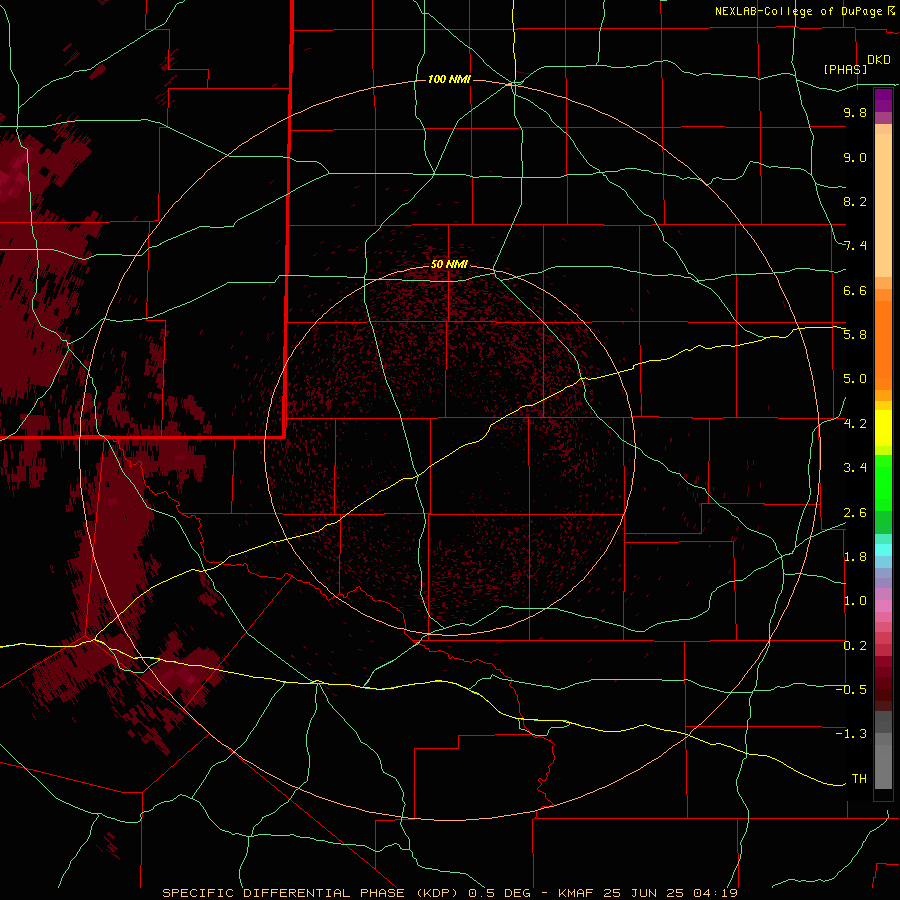900x900 pixels.
Task: Click the 1.0 legend value
Action: [x=855, y=601]
